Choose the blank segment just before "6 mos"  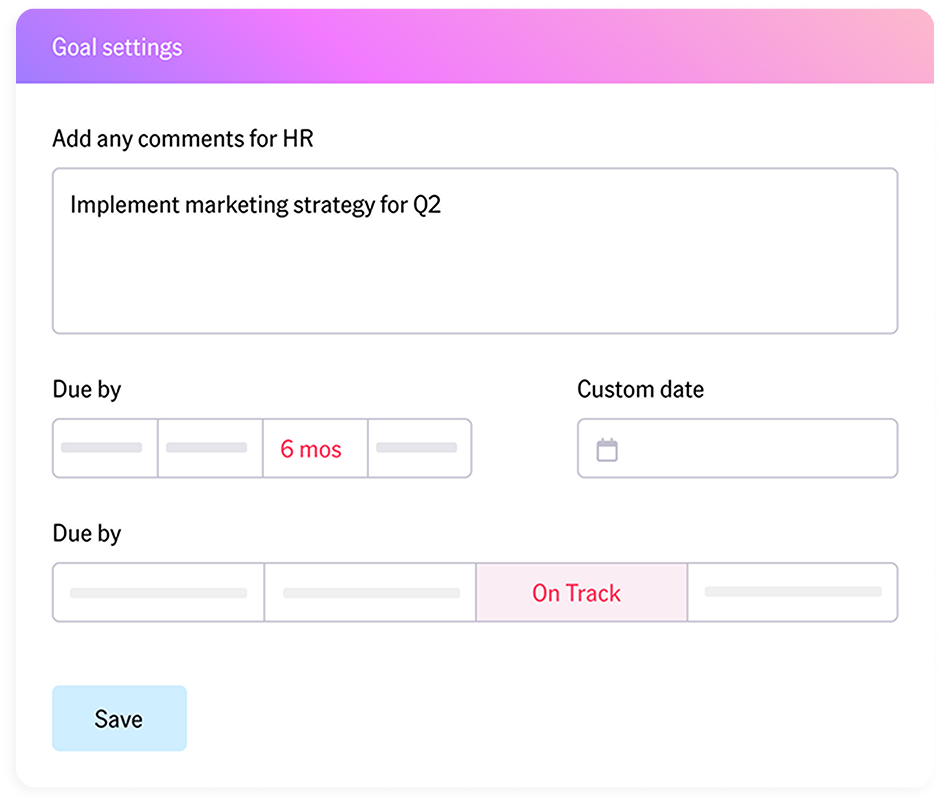click(210, 449)
